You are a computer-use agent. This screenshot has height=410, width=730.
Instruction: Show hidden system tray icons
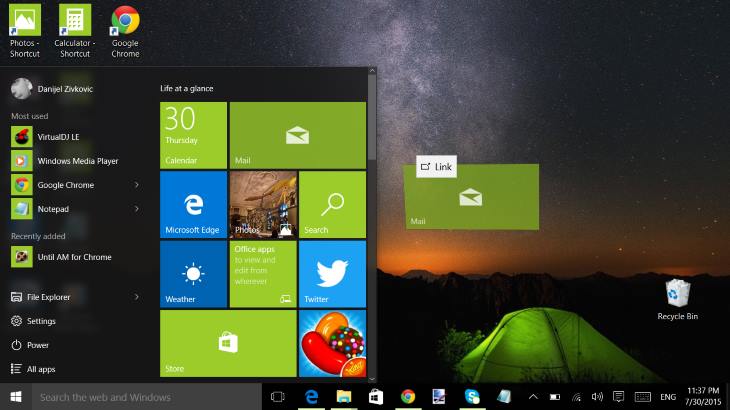coord(533,397)
